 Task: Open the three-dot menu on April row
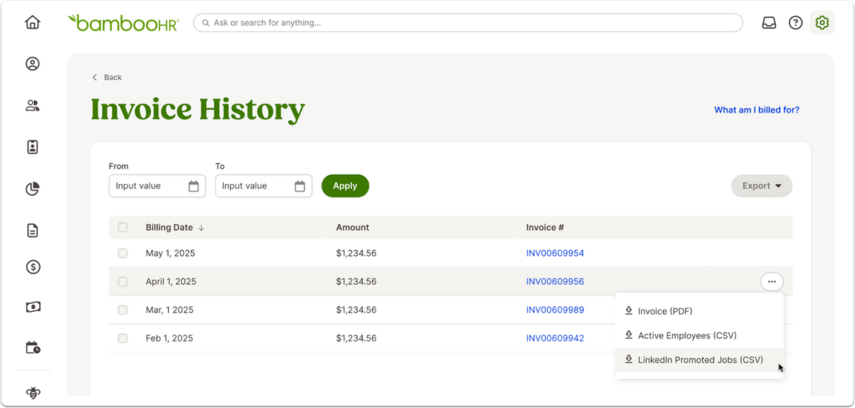772,281
